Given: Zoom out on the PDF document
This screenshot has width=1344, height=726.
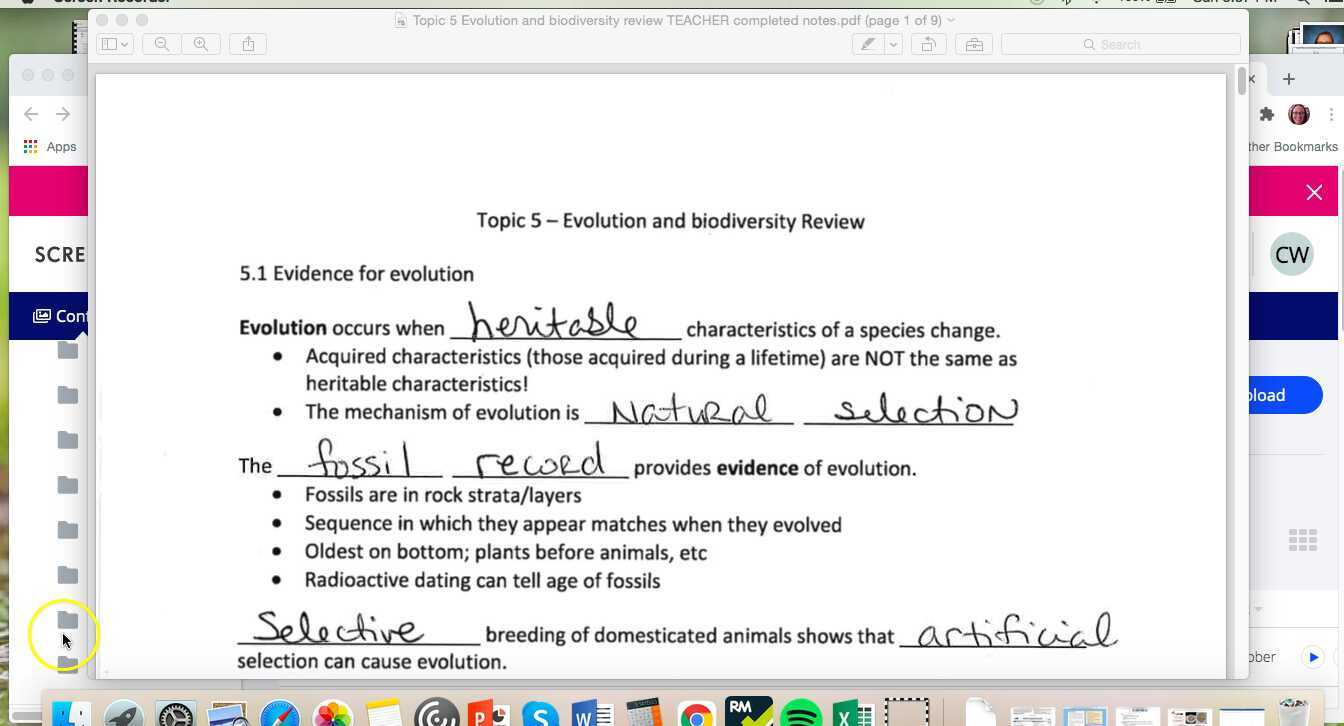Looking at the screenshot, I should pyautogui.click(x=161, y=44).
